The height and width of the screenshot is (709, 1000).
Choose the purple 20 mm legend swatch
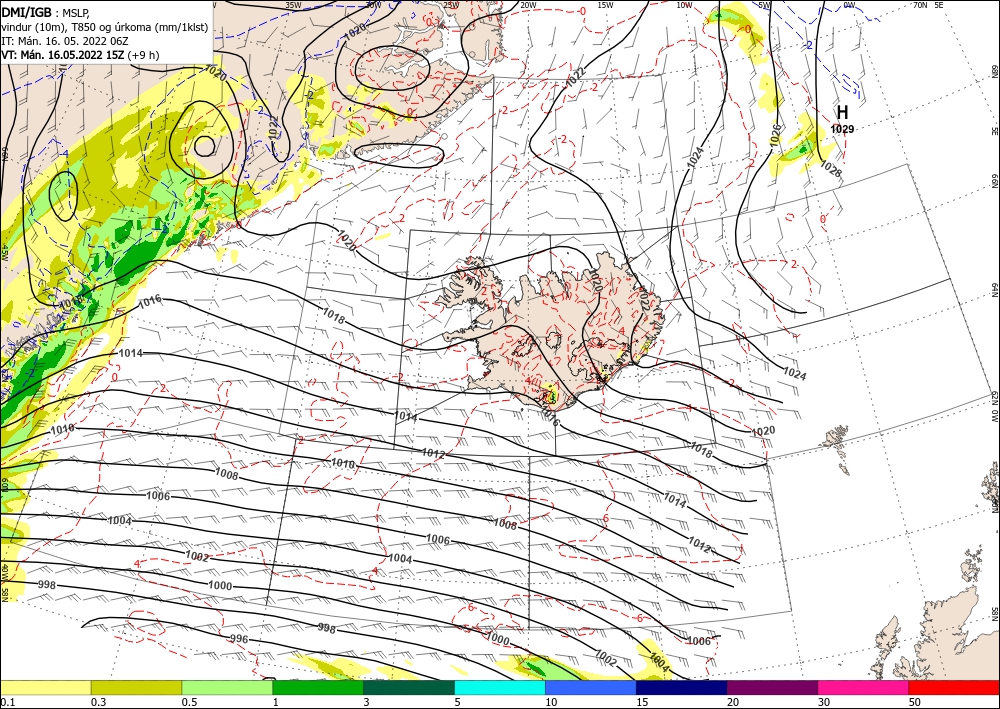772,687
